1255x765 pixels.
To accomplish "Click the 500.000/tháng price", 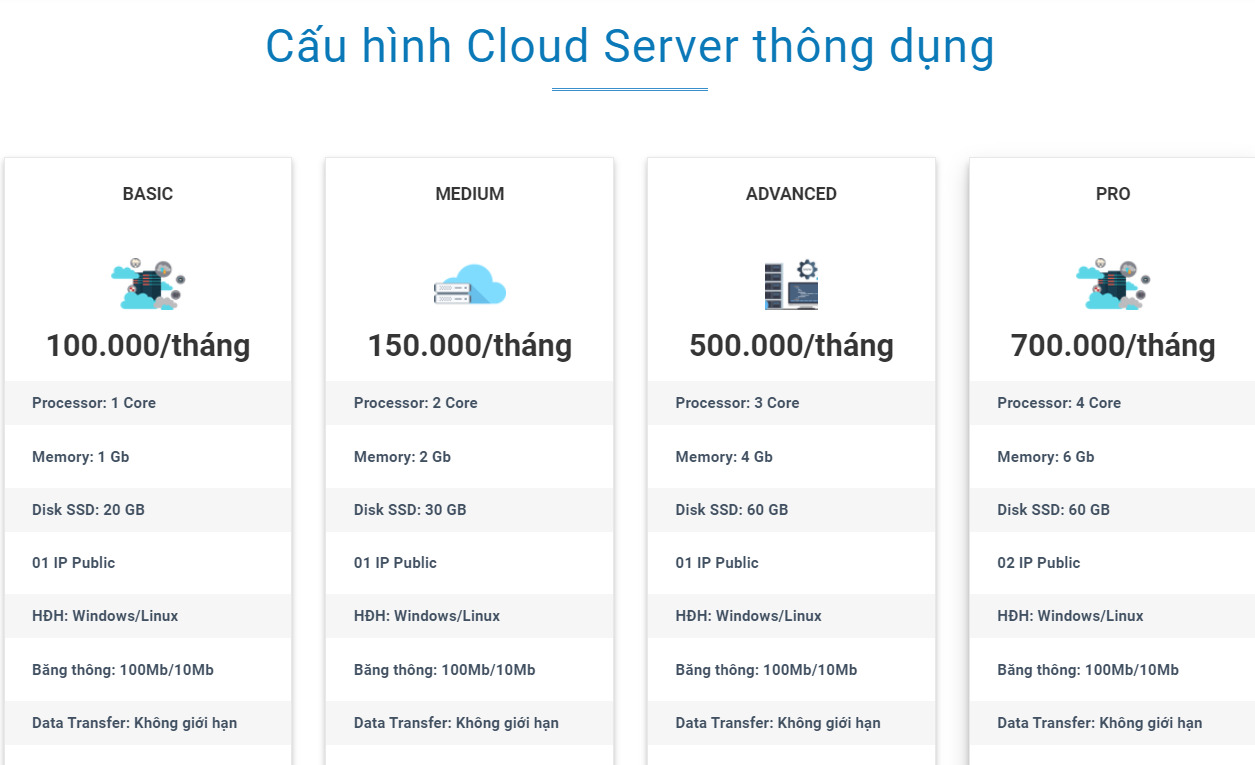I will [791, 346].
